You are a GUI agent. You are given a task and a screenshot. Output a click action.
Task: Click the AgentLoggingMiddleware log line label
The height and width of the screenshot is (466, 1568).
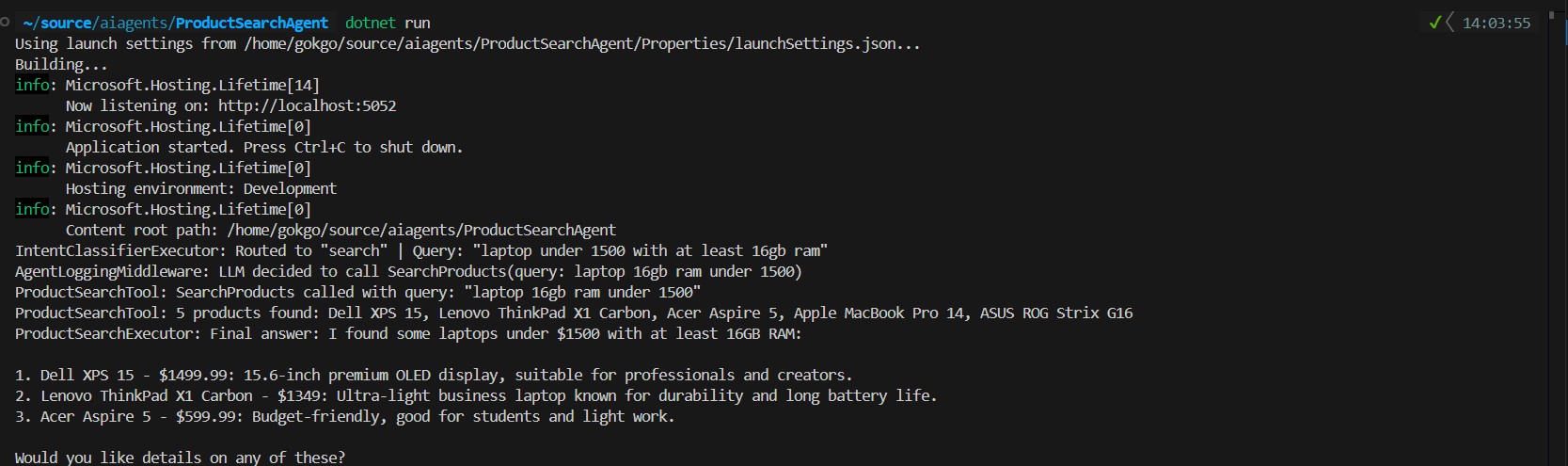(x=112, y=271)
